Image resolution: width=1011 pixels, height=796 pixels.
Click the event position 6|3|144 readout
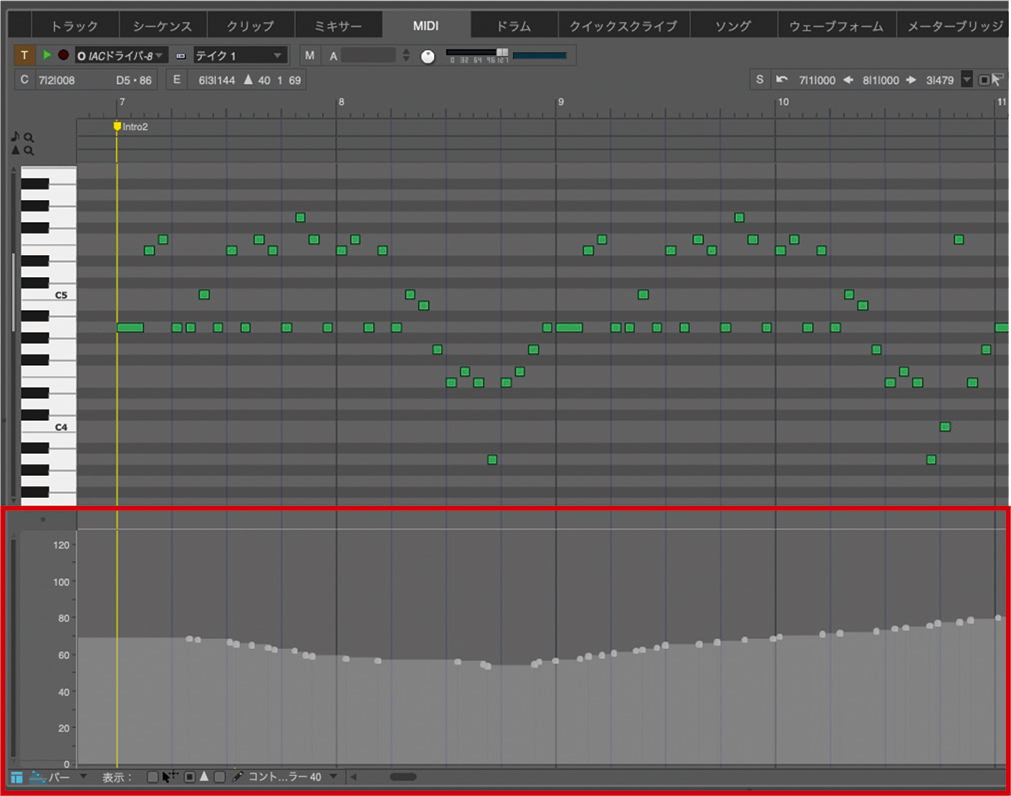217,80
